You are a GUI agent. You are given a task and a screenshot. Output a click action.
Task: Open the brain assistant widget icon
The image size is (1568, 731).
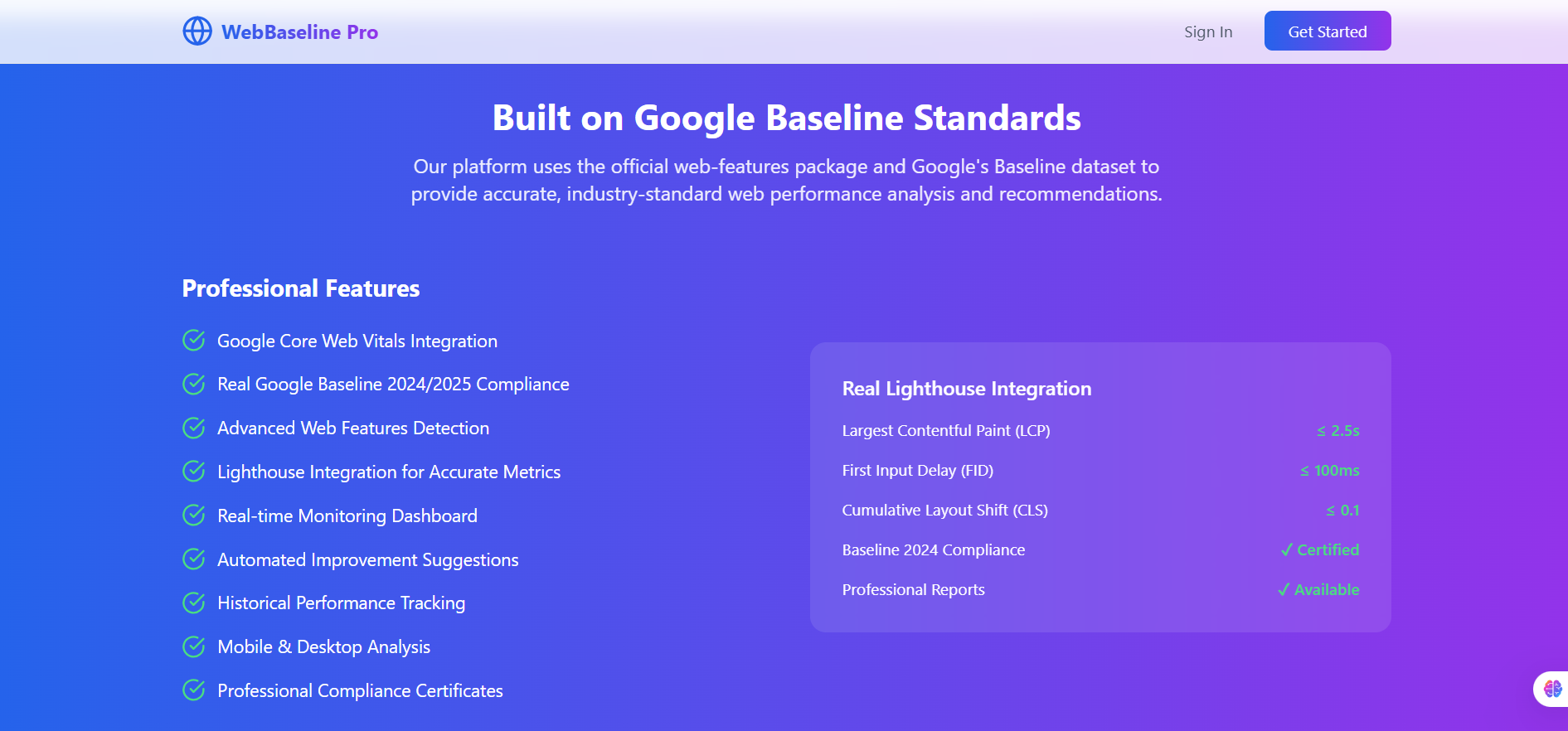(x=1552, y=689)
